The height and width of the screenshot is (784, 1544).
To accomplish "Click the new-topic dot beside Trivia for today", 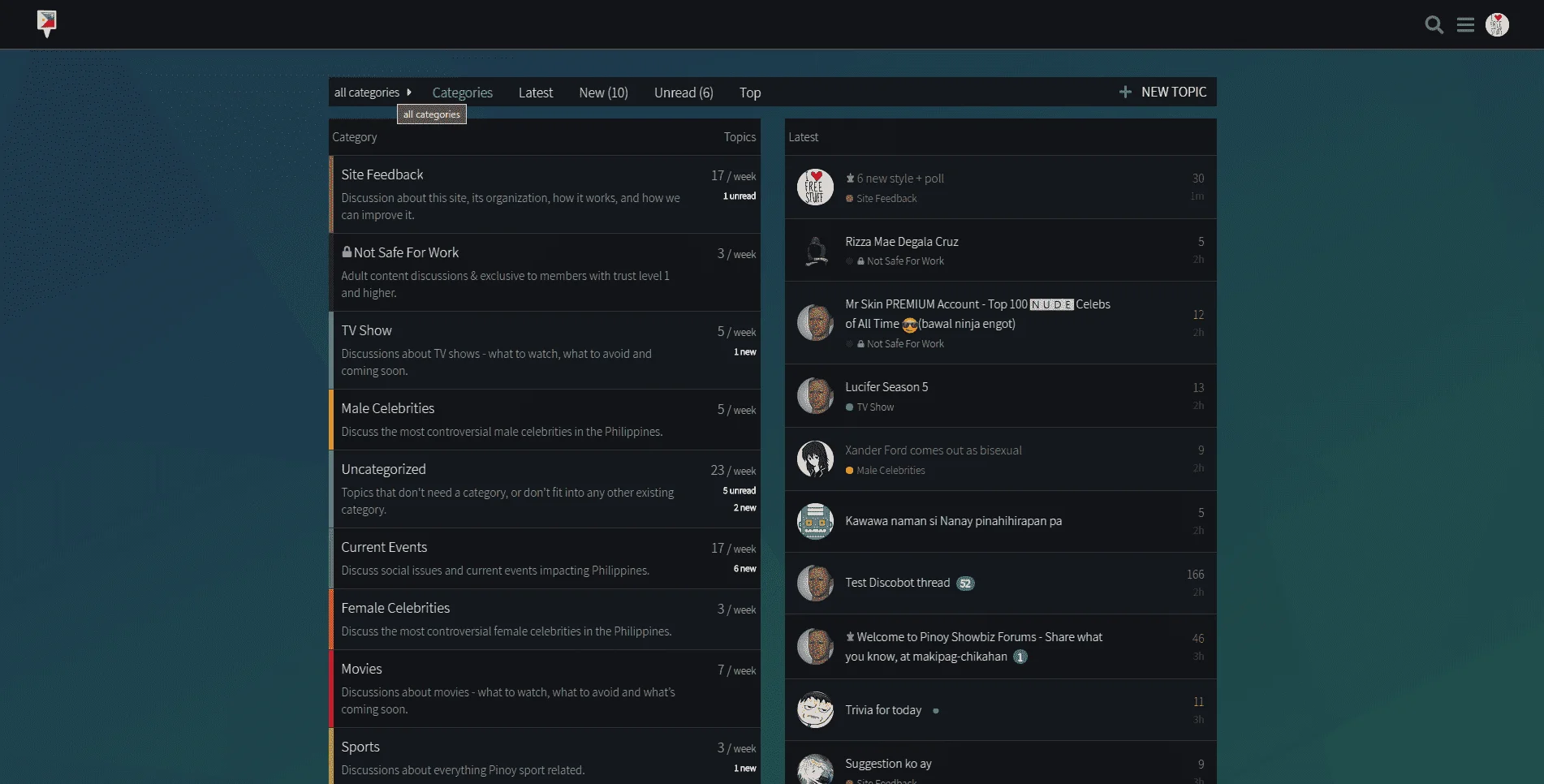I will pos(936,711).
